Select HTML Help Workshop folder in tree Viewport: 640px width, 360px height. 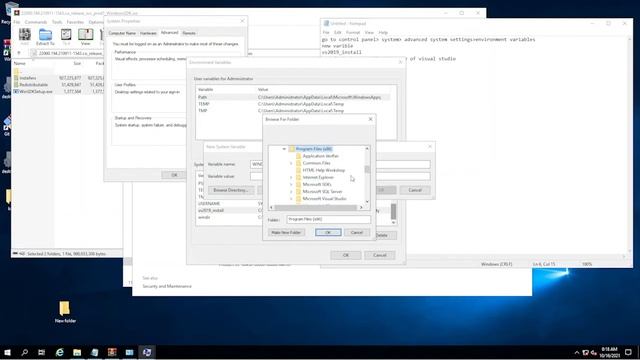tap(324, 170)
